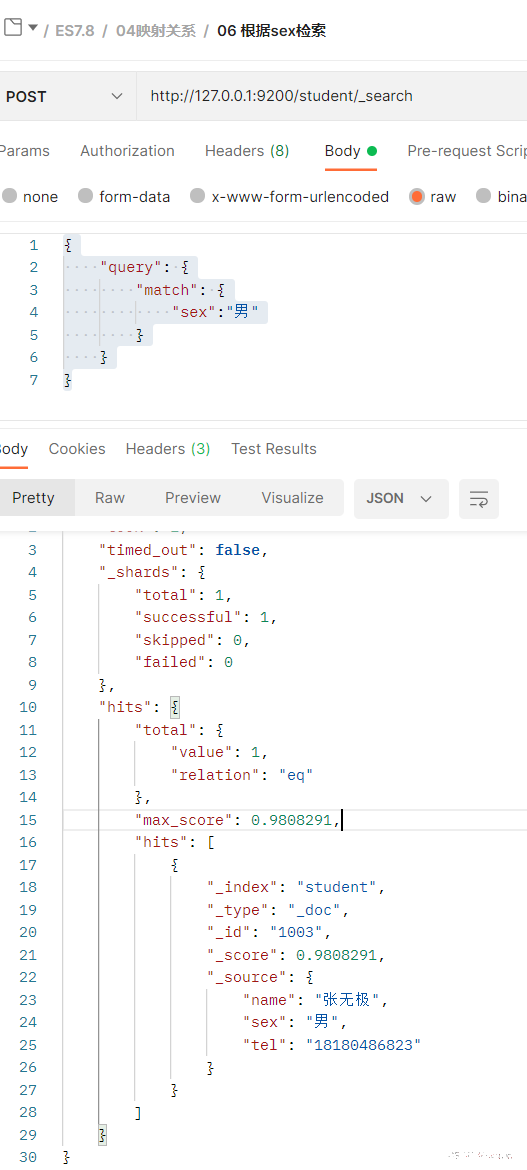This screenshot has height=1170, width=527.
Task: Switch to the Params tab
Action: pos(23,151)
